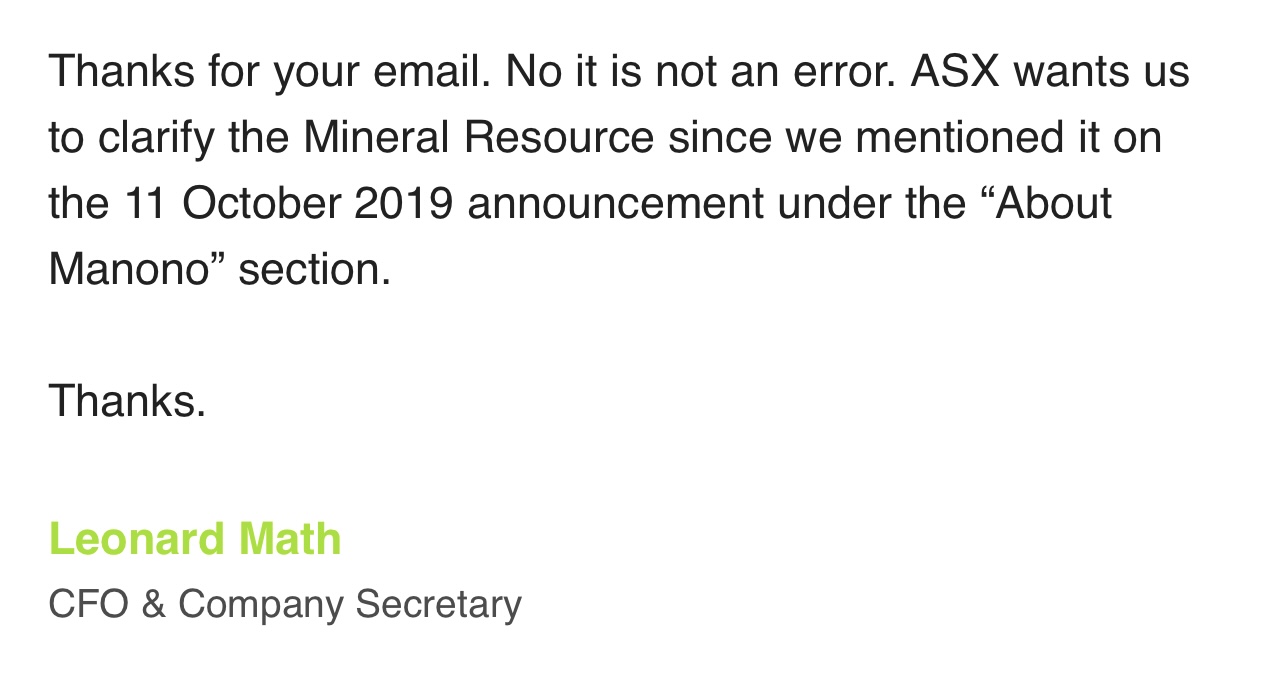The width and height of the screenshot is (1284, 680).
Task: Click the word announcement in the body
Action: point(614,204)
